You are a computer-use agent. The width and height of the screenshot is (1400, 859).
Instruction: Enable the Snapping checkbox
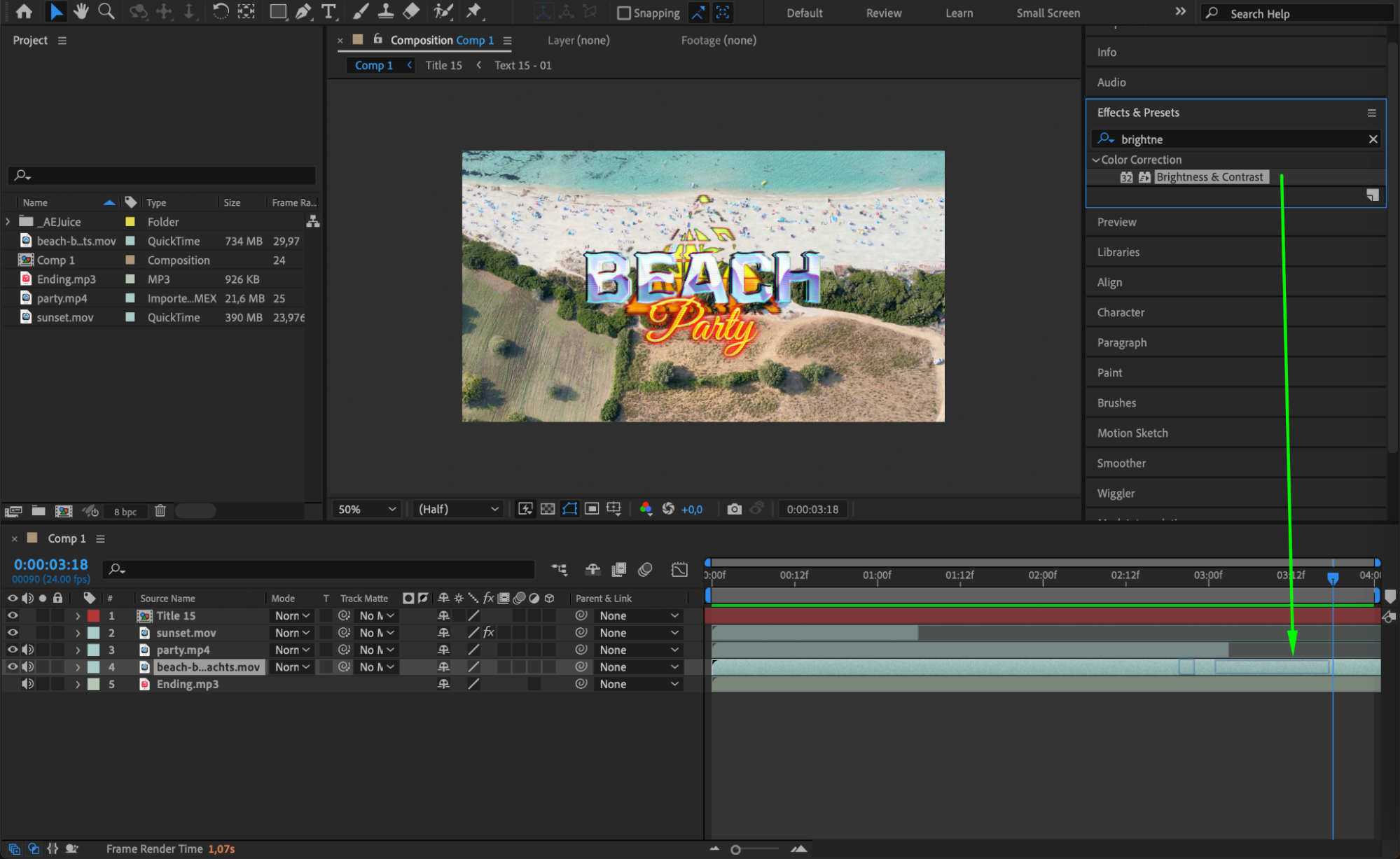coord(623,13)
